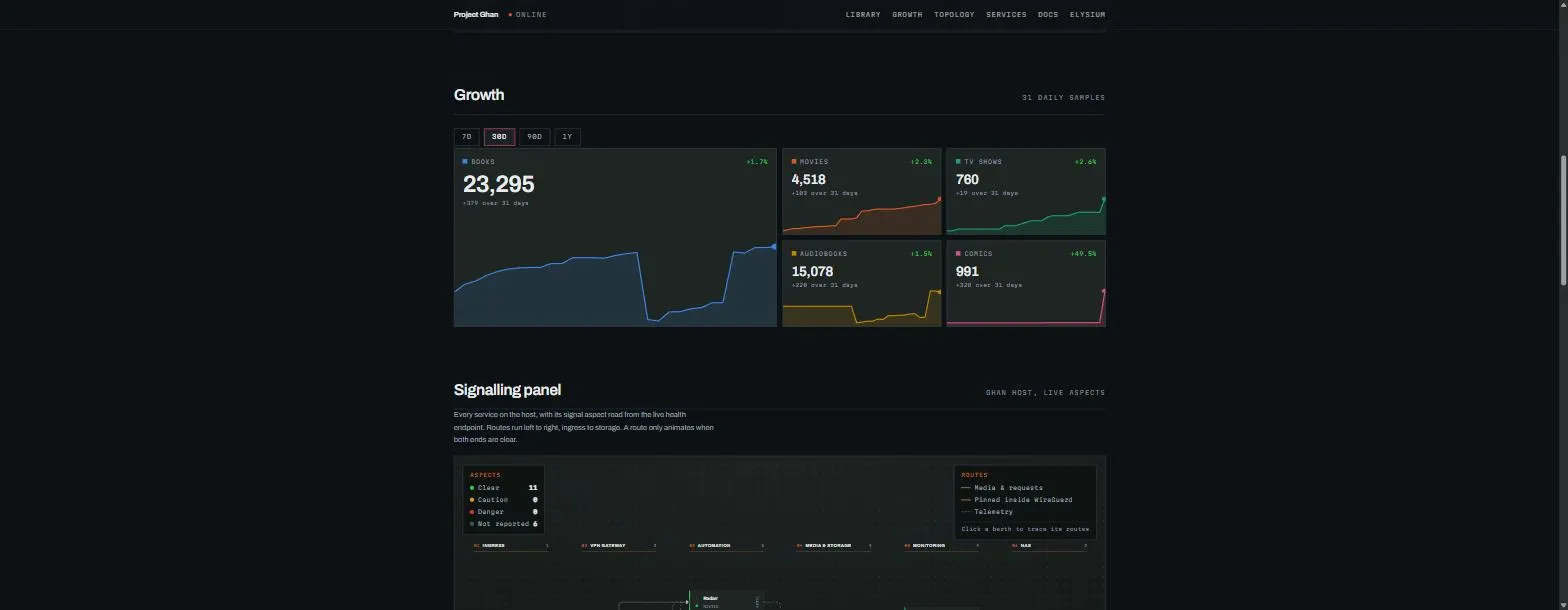Click the '31 DAILY SAMPLES' label
1568x610 pixels.
(x=1063, y=98)
